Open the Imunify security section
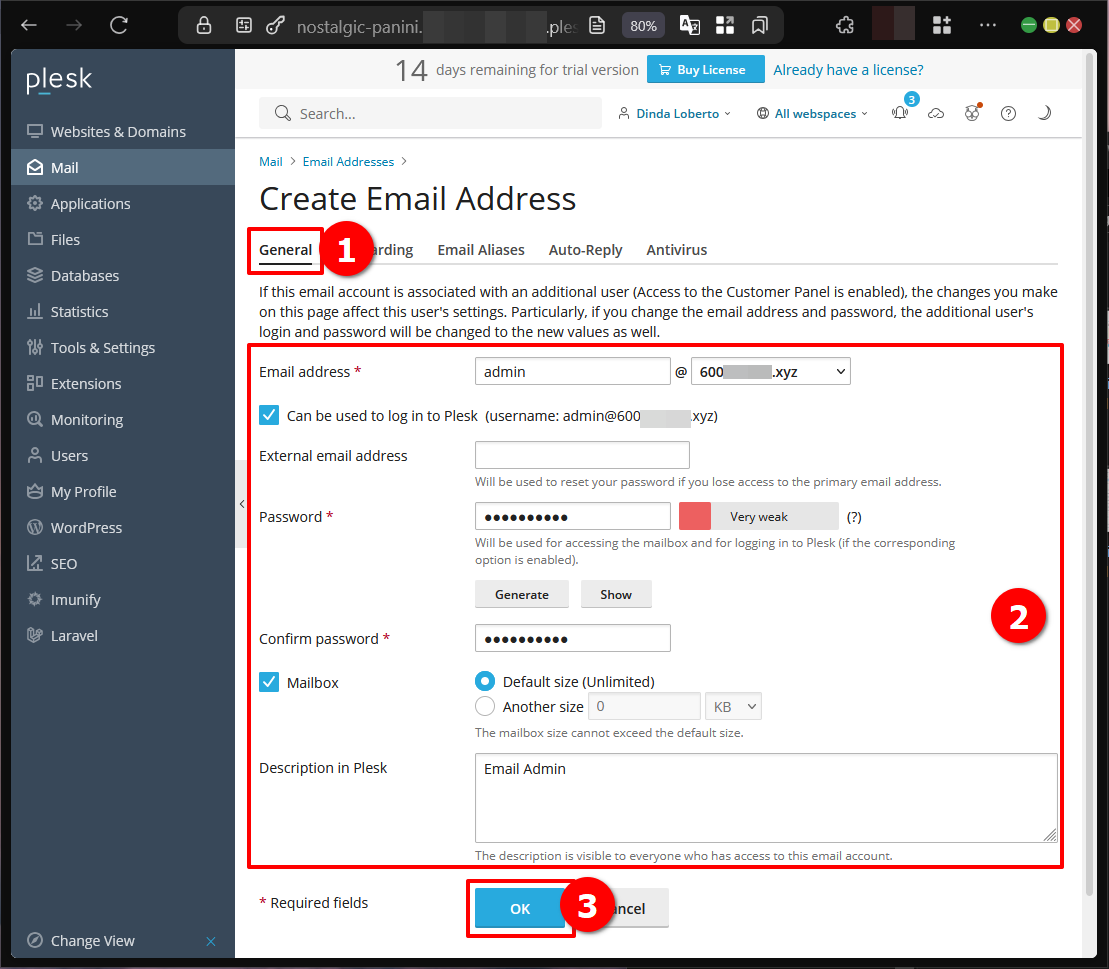Screen dimensions: 1109x969 pyautogui.click(x=75, y=599)
